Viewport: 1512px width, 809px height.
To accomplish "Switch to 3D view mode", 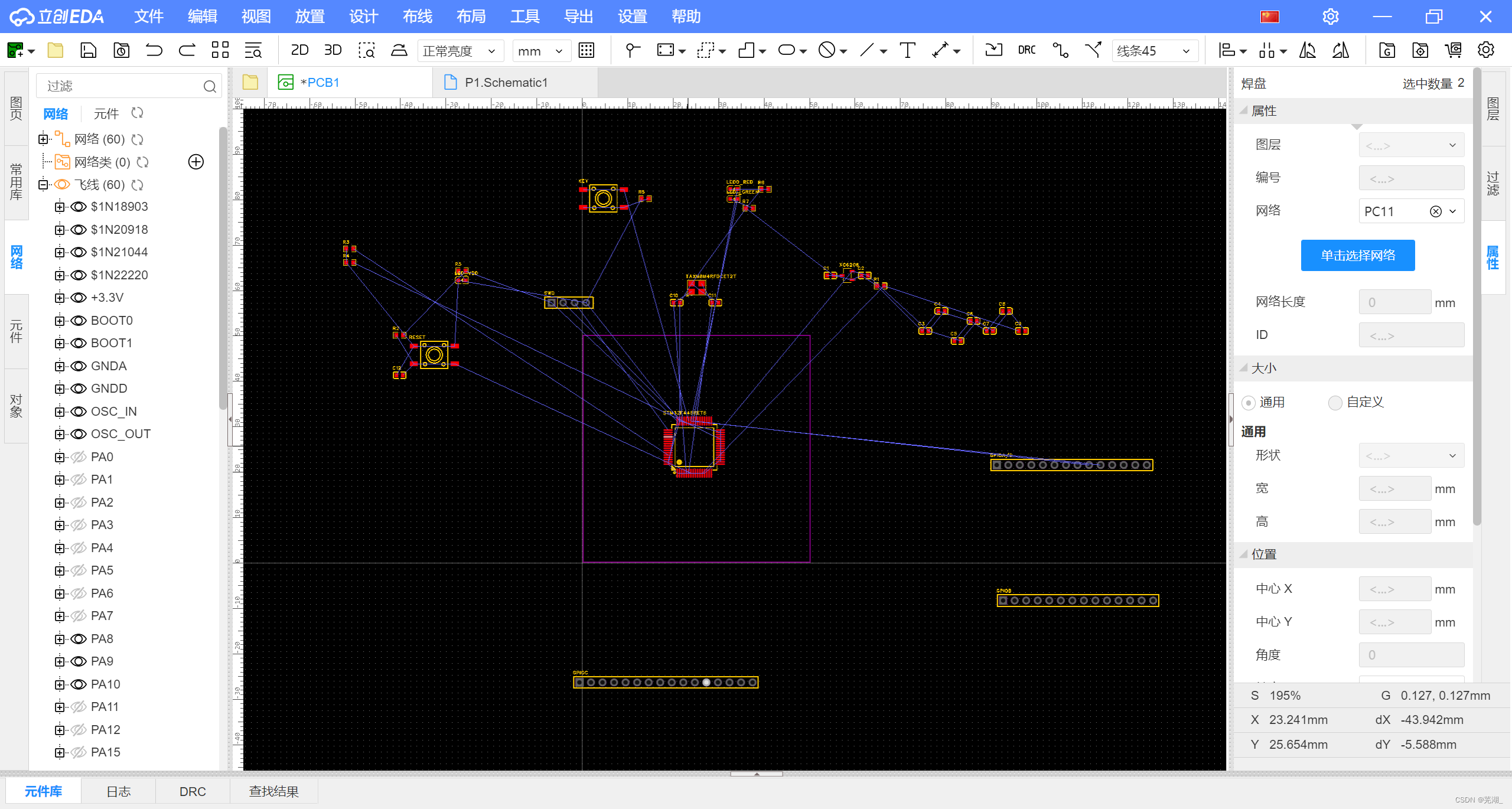I will click(x=333, y=50).
